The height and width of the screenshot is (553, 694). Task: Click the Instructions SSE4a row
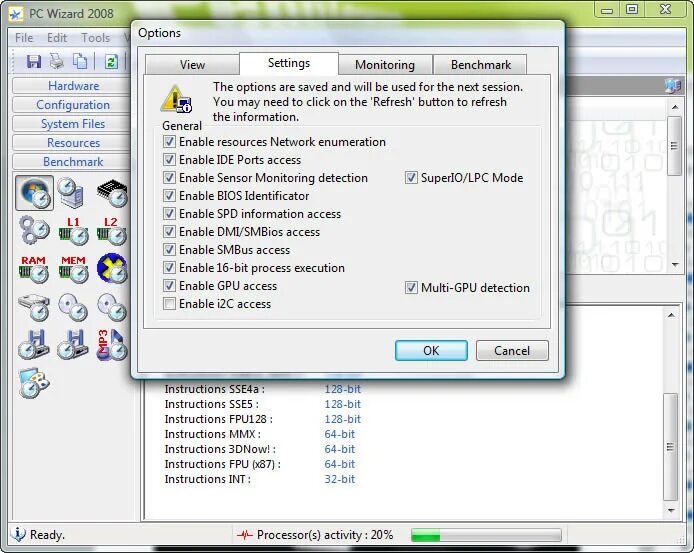pyautogui.click(x=262, y=389)
